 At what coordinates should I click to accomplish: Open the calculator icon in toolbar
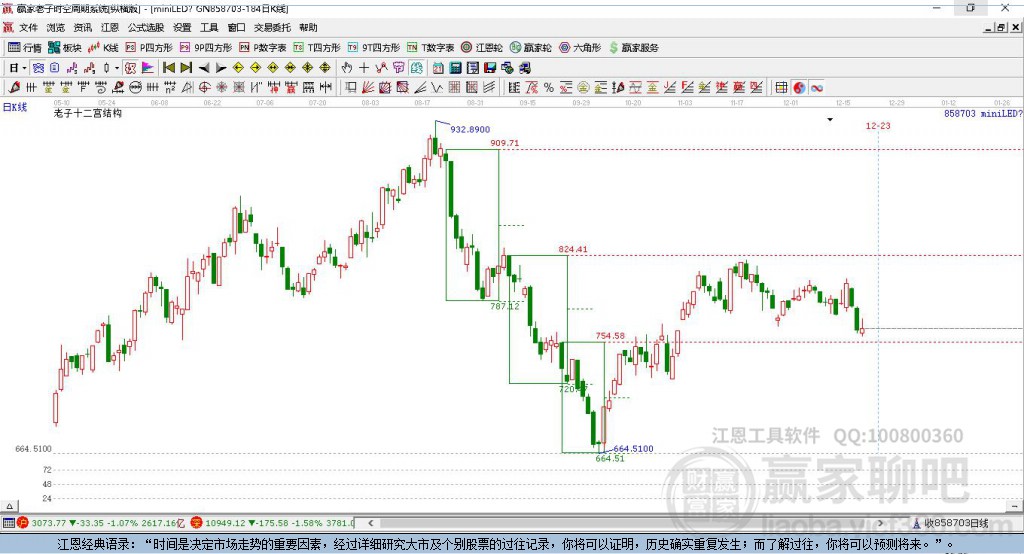point(455,68)
